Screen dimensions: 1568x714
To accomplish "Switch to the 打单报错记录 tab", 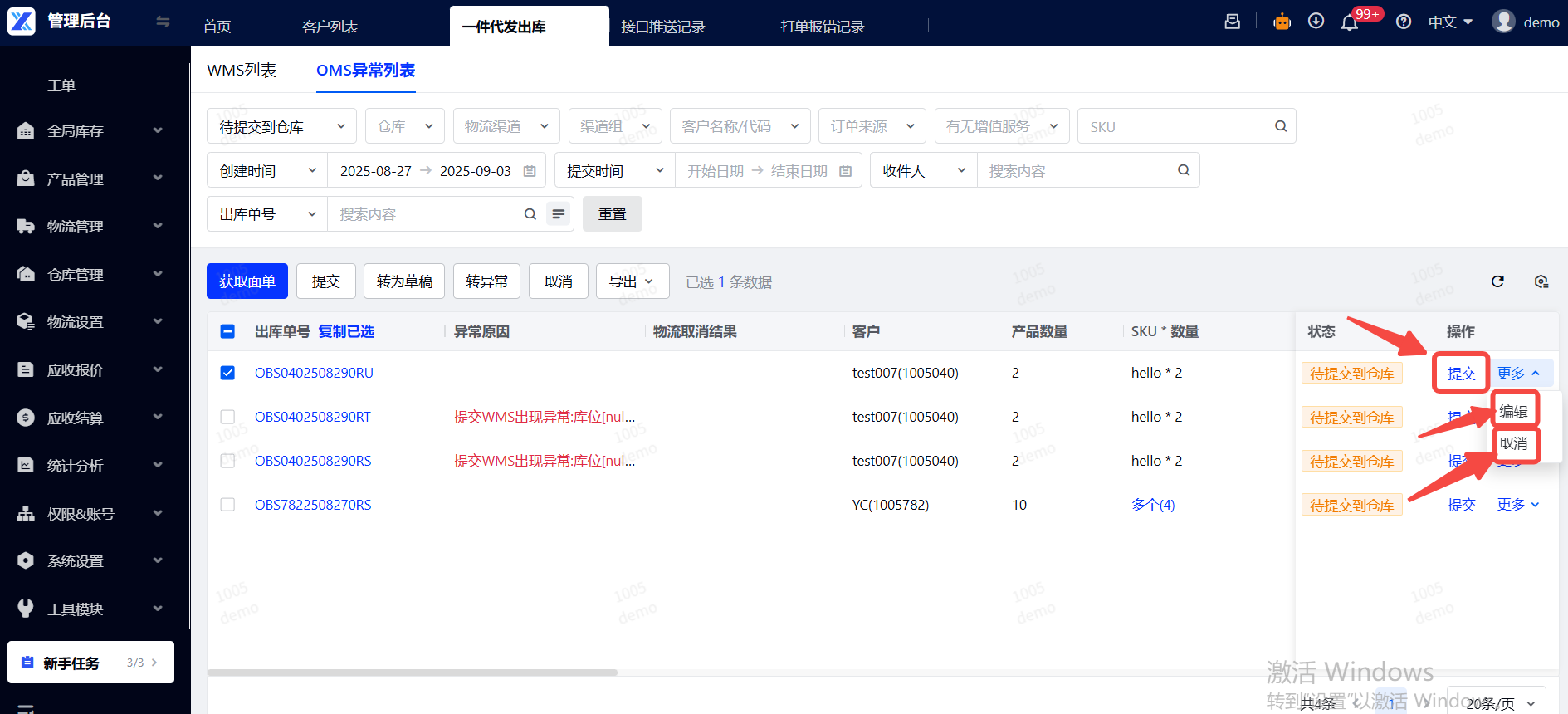I will coord(823,27).
